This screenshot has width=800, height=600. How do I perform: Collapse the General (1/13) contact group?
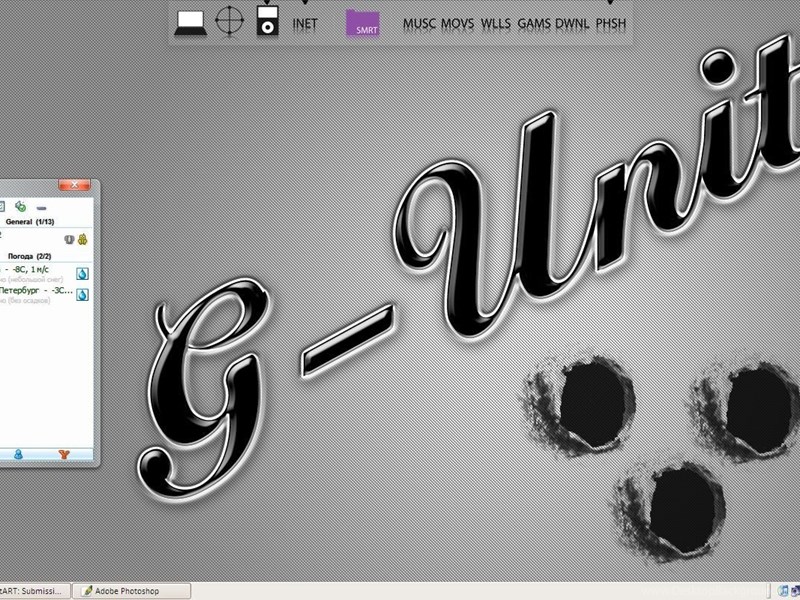coord(30,222)
